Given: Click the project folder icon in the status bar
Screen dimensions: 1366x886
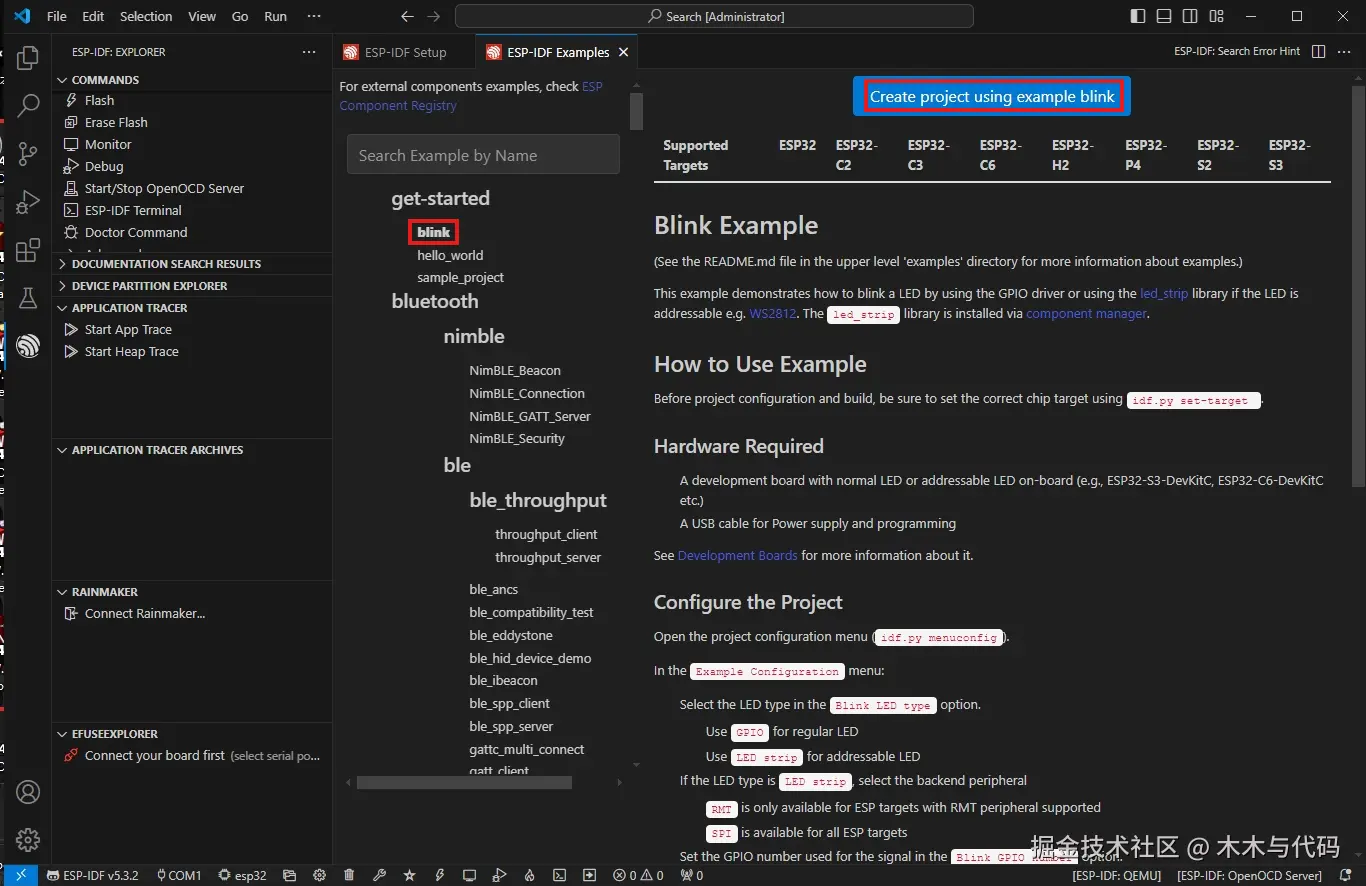Looking at the screenshot, I should click(x=289, y=875).
